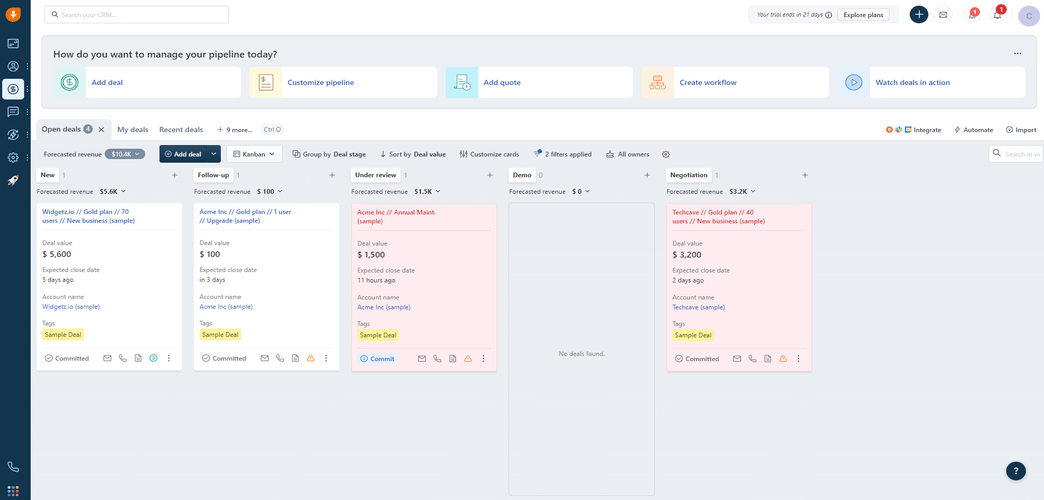Click the Add quote card
This screenshot has height=500, width=1044.
click(x=539, y=83)
